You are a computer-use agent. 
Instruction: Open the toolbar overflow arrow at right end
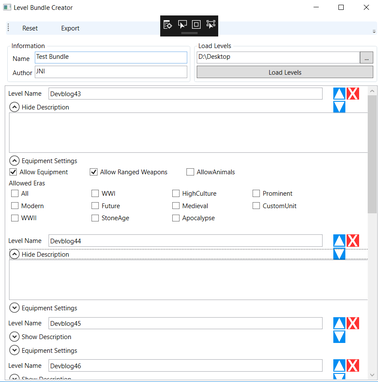click(x=374, y=31)
